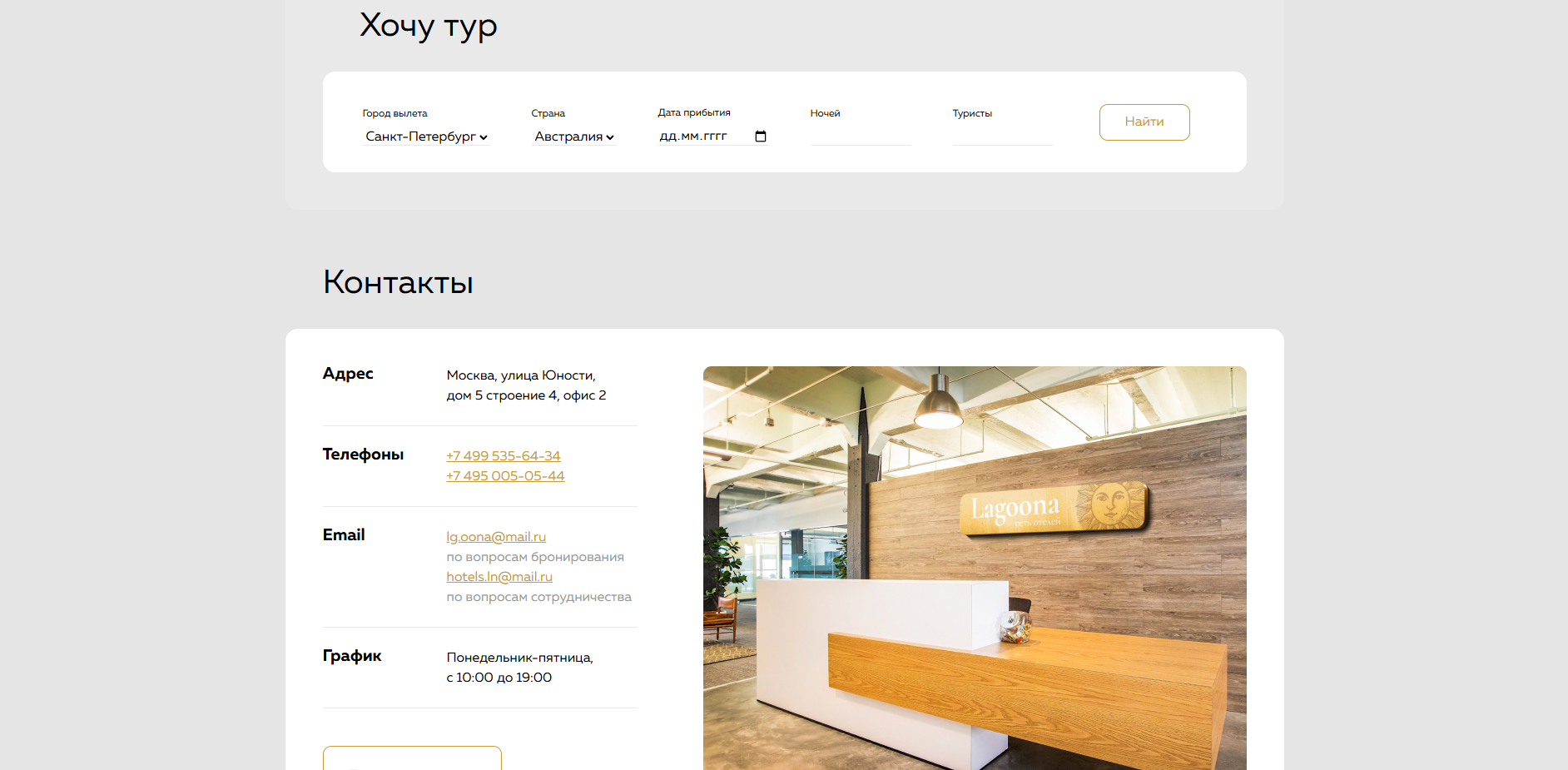This screenshot has height=770, width=1568.
Task: Click the hotels.ln@mail.ru cooperation email
Action: [x=499, y=576]
